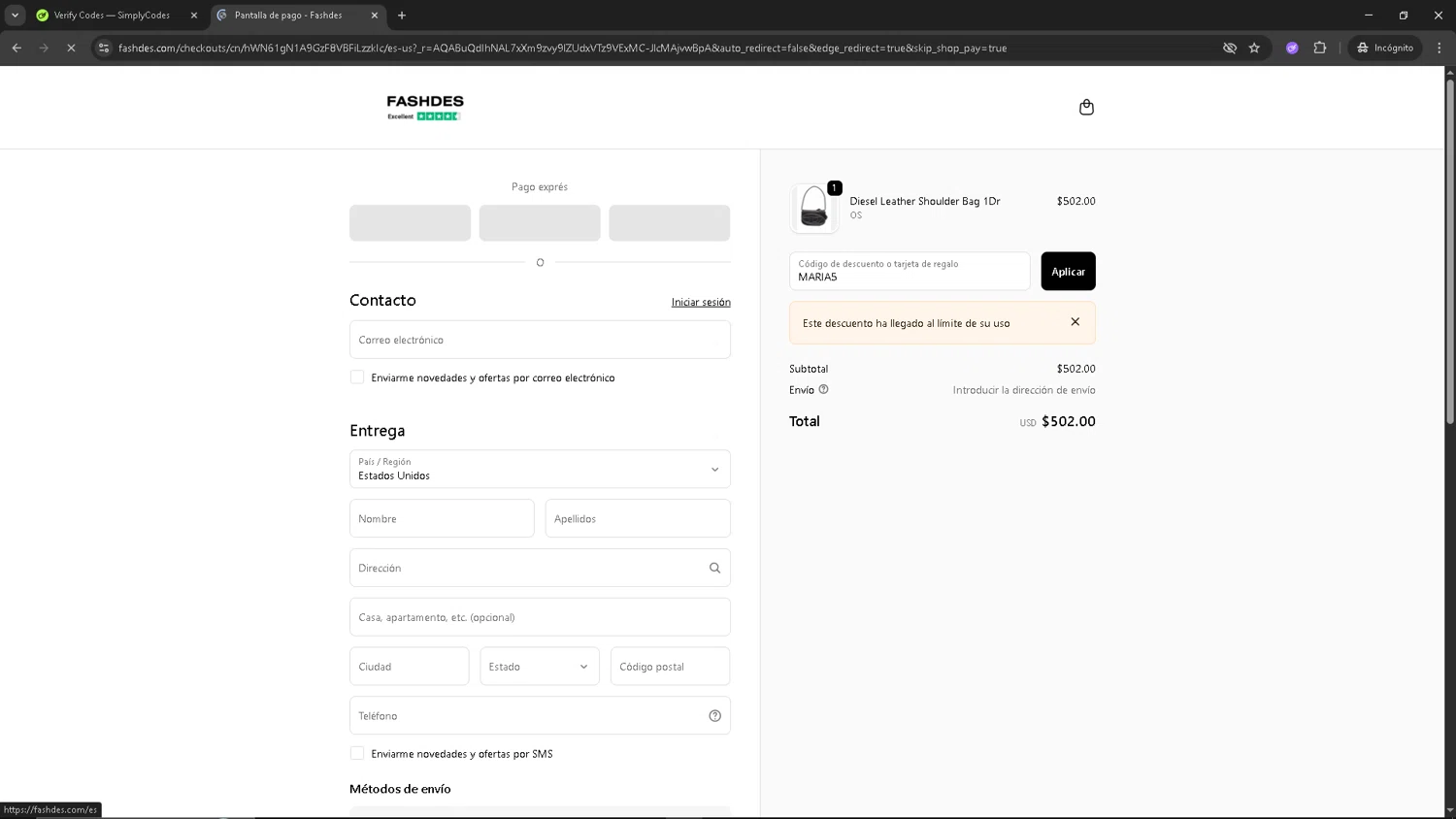The width and height of the screenshot is (1456, 819).
Task: Click discount code field containing MARIA5
Action: point(910,272)
